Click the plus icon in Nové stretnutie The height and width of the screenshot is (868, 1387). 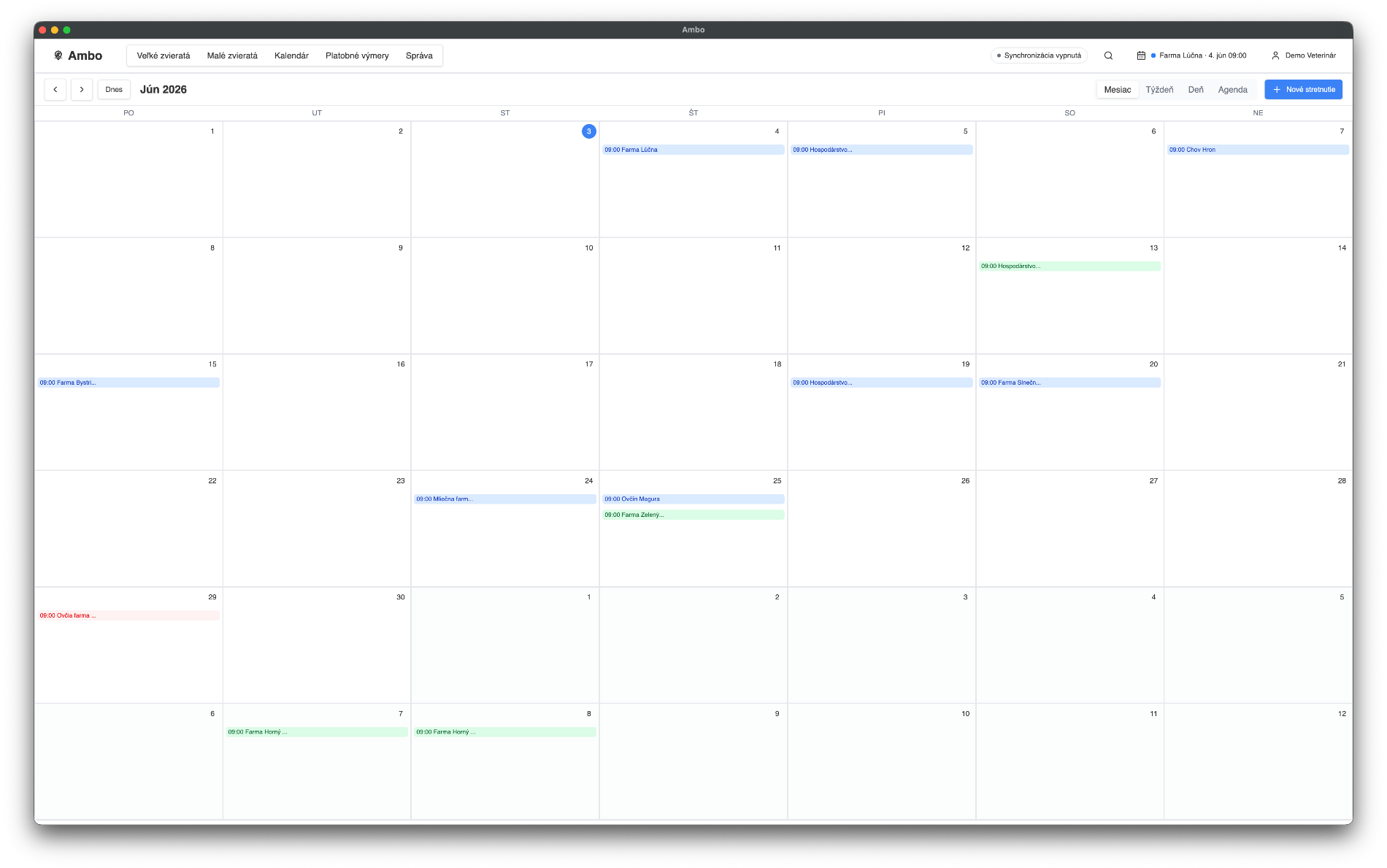click(x=1277, y=89)
